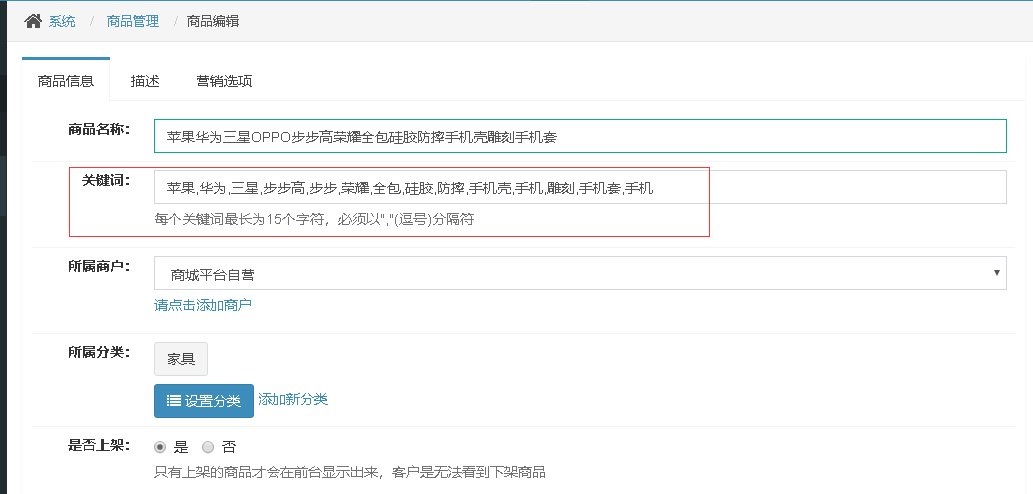Screen dimensions: 1033x494
Task: Click the 关键词 label
Action: [x=106, y=180]
